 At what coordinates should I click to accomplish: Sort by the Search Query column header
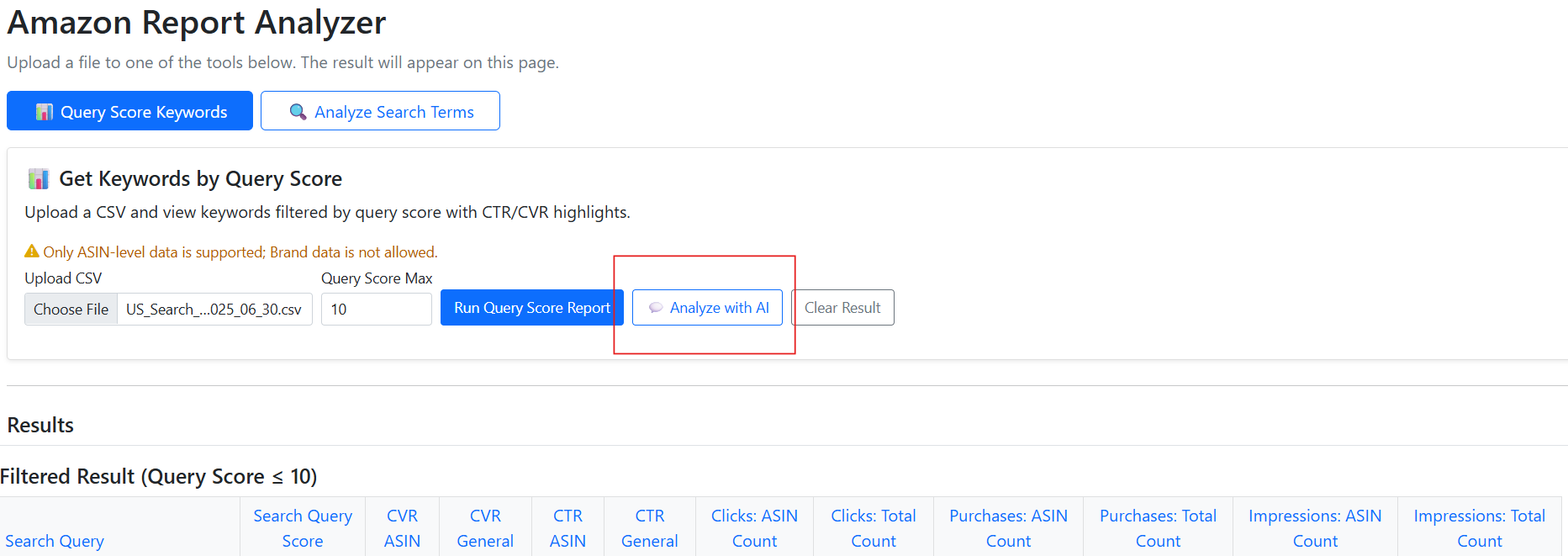(55, 541)
